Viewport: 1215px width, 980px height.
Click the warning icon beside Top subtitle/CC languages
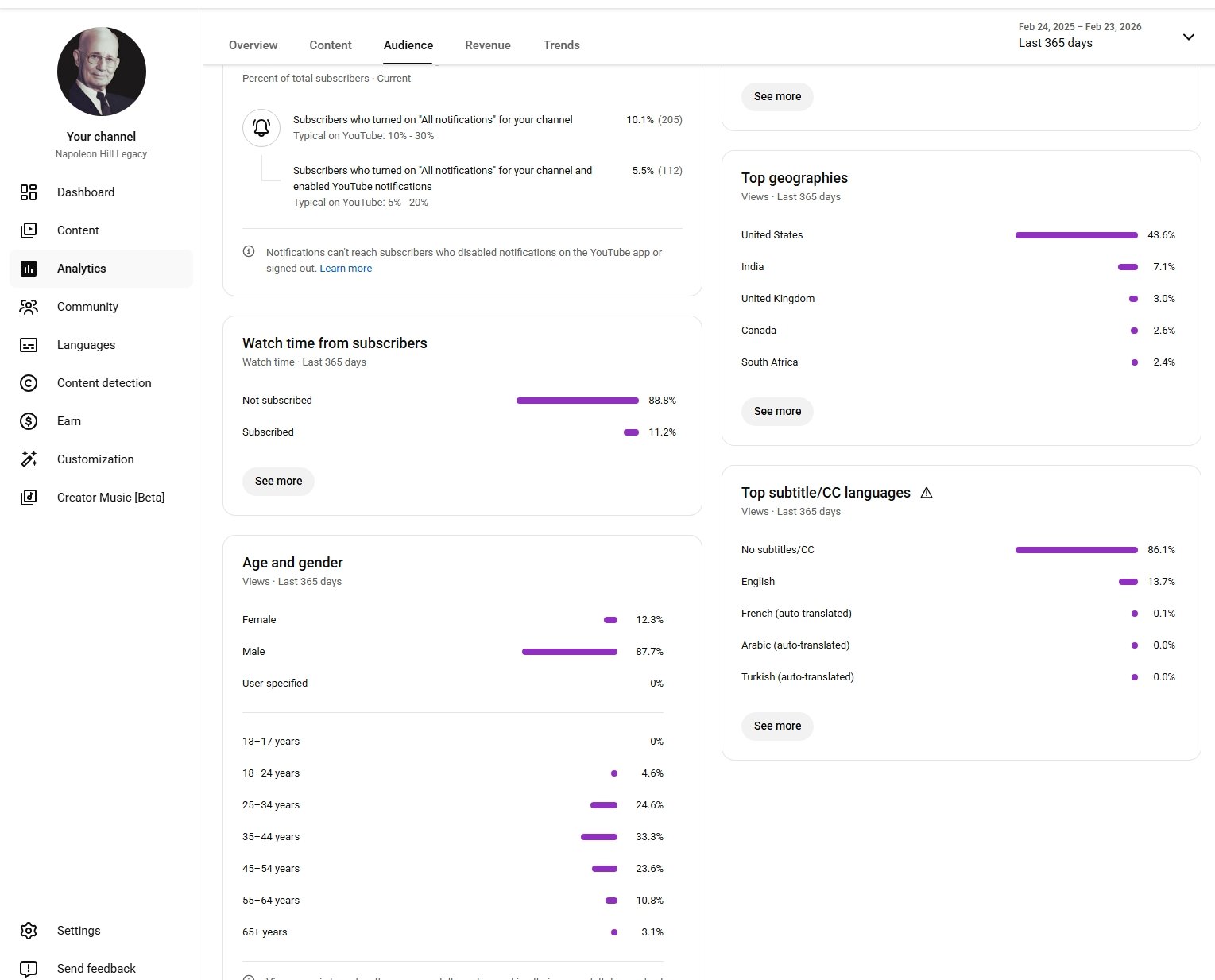(x=927, y=493)
